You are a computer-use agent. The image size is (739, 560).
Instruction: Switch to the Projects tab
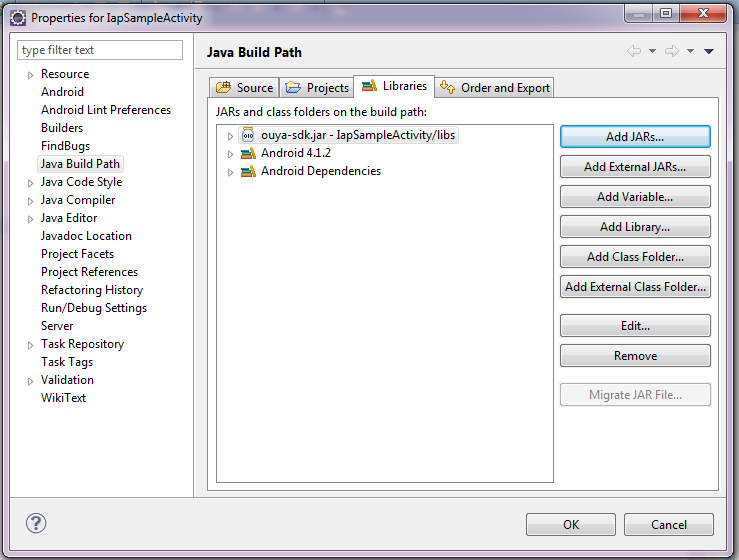tap(317, 88)
